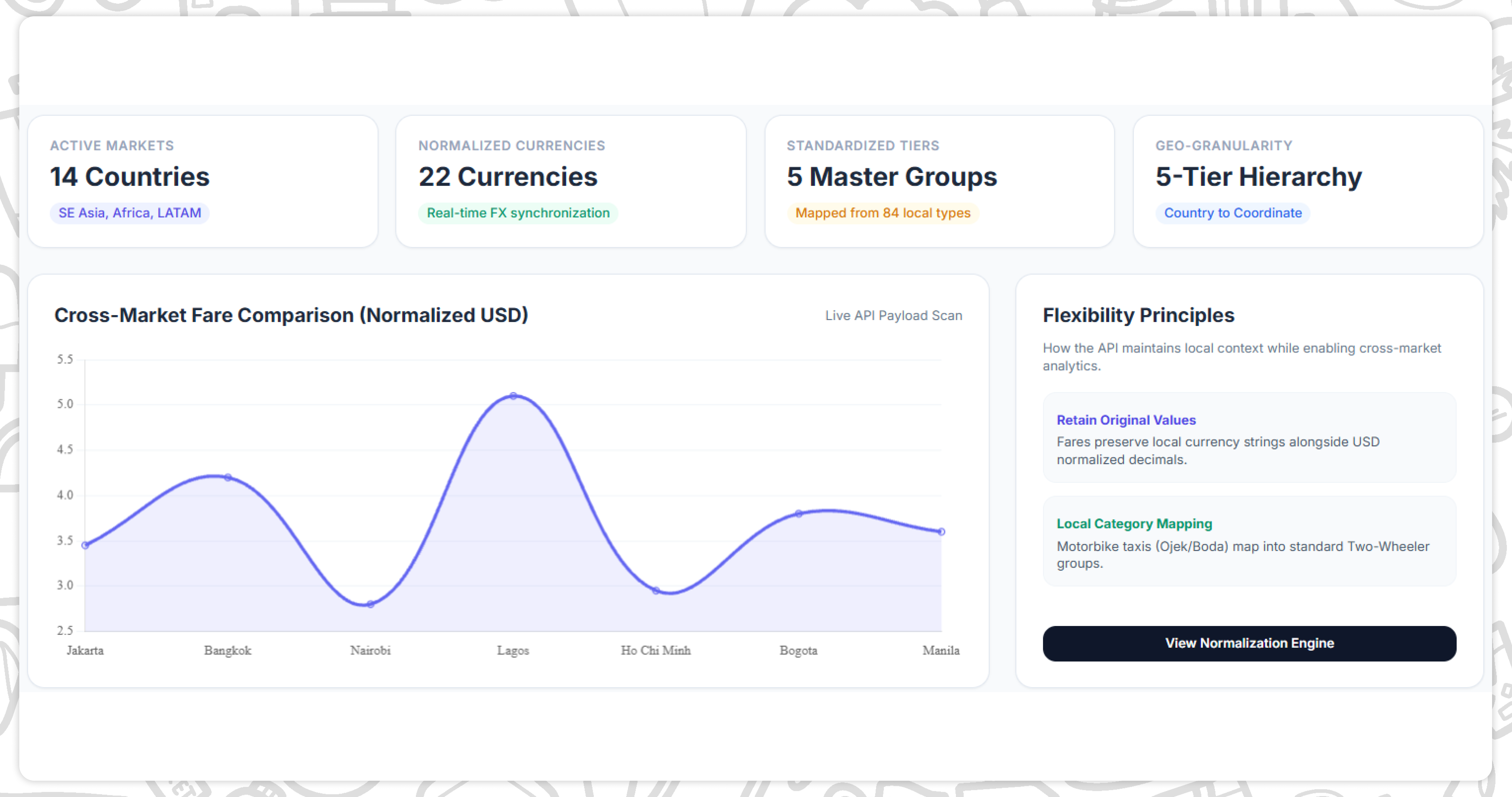Click the ACTIVE MARKETS card label
Screen dimensions: 1512x797
[112, 145]
